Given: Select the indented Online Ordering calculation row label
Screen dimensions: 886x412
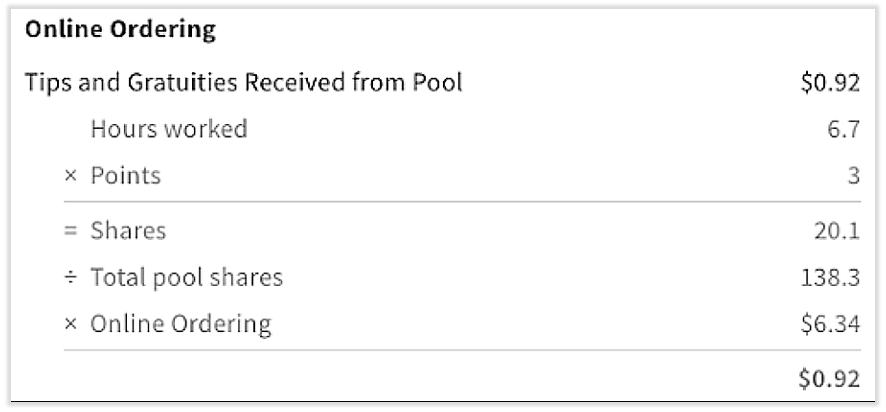Looking at the screenshot, I should coord(180,324).
